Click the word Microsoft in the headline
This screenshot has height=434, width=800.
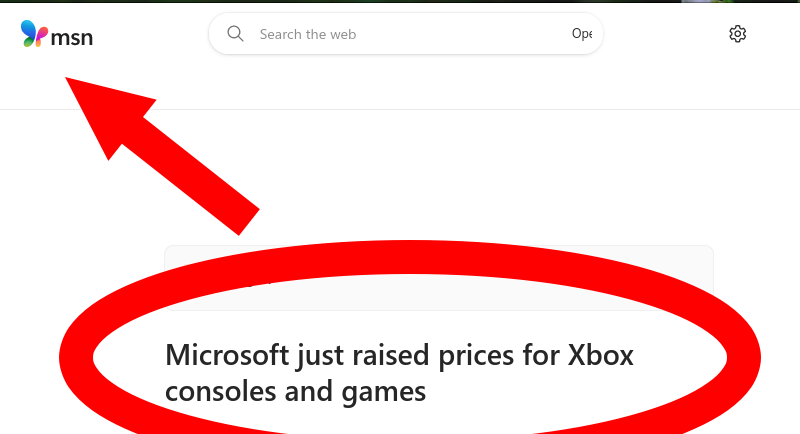(227, 355)
